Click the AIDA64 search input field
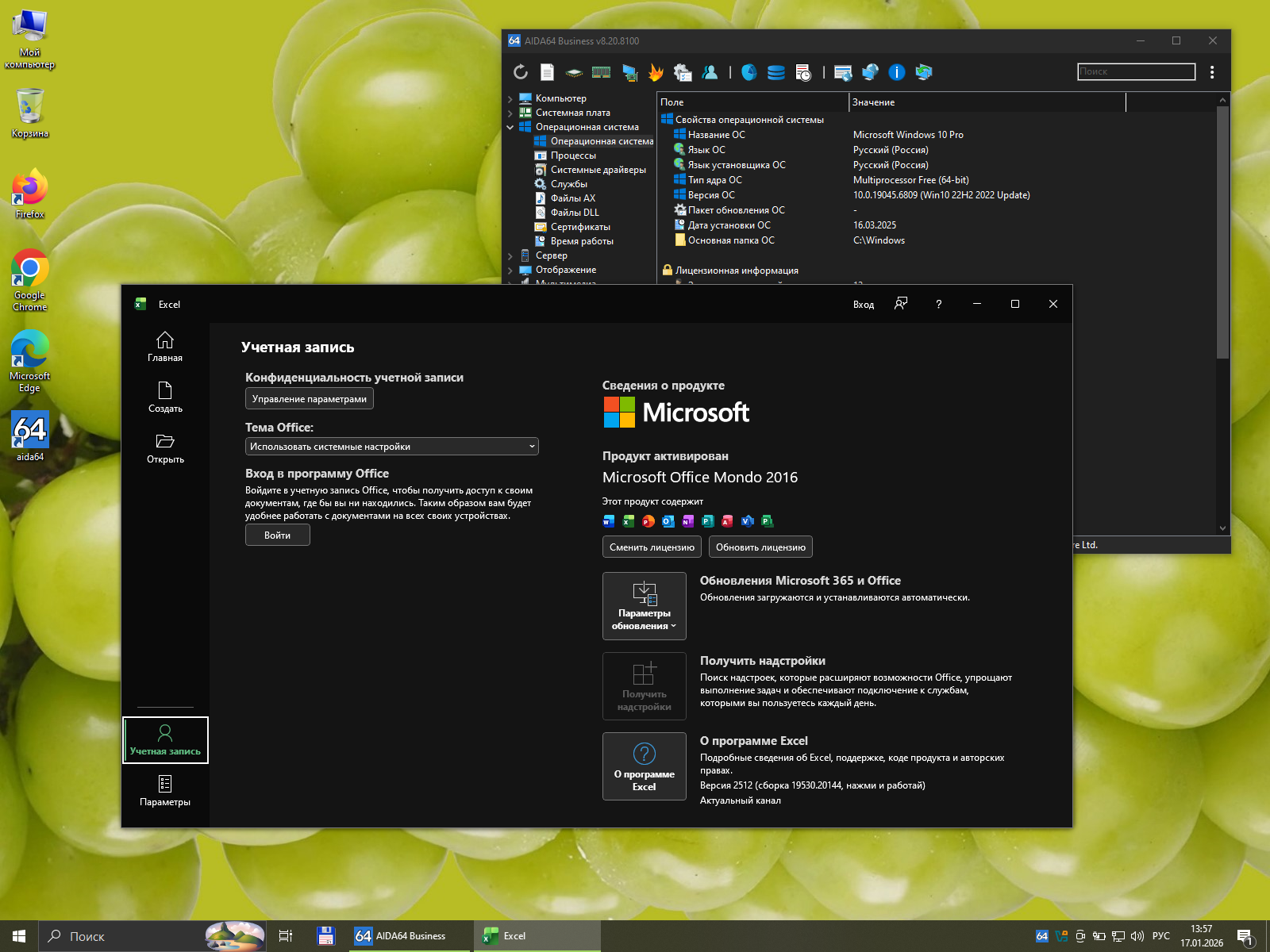The height and width of the screenshot is (952, 1270). (1136, 71)
